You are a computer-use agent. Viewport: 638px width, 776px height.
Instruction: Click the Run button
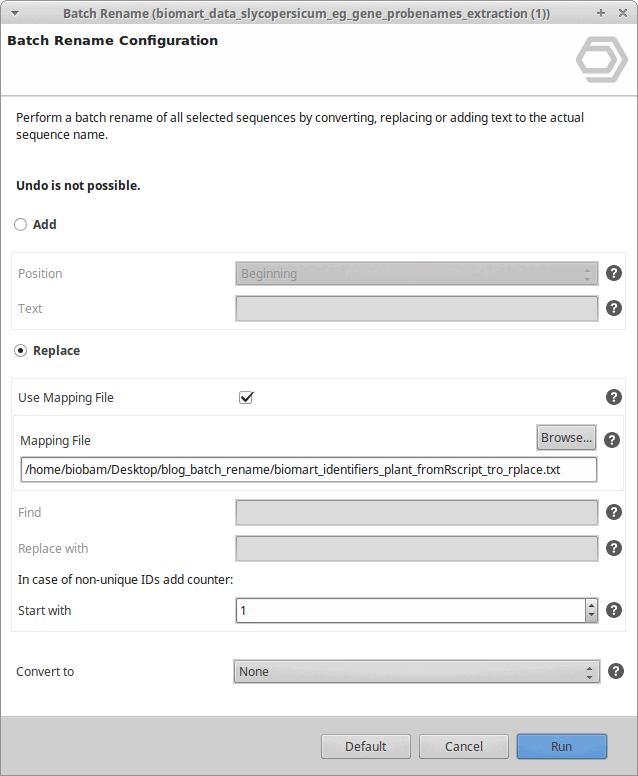pyautogui.click(x=562, y=746)
